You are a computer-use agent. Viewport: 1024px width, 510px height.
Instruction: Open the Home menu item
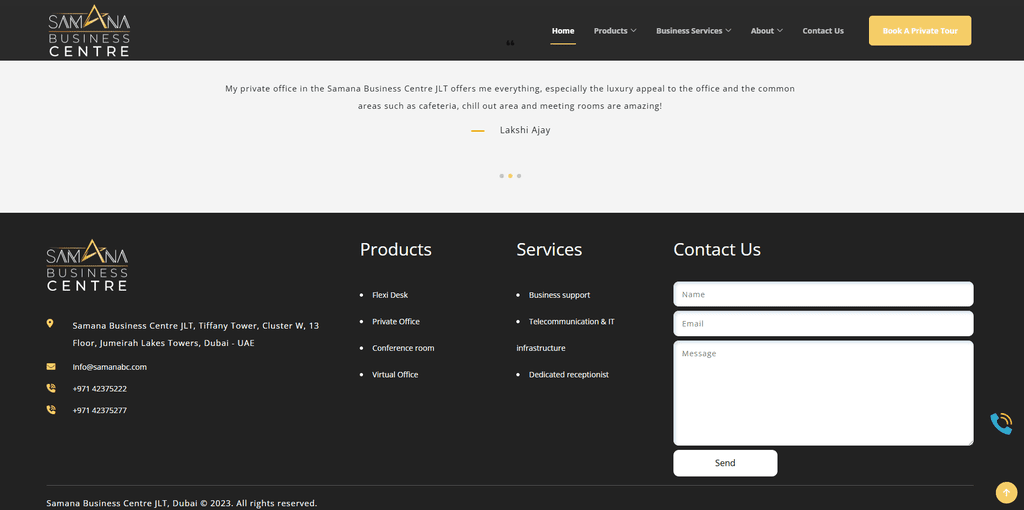[563, 31]
